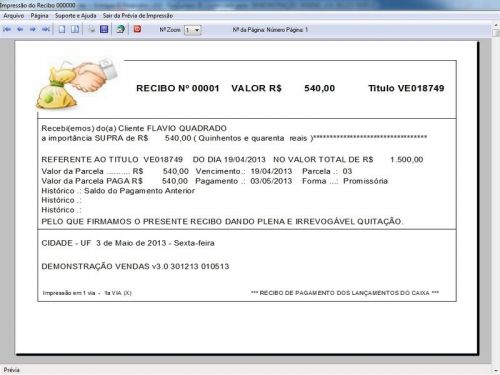Click the printer icon in toolbar
Viewport: 500px width, 375px height.
91,29
